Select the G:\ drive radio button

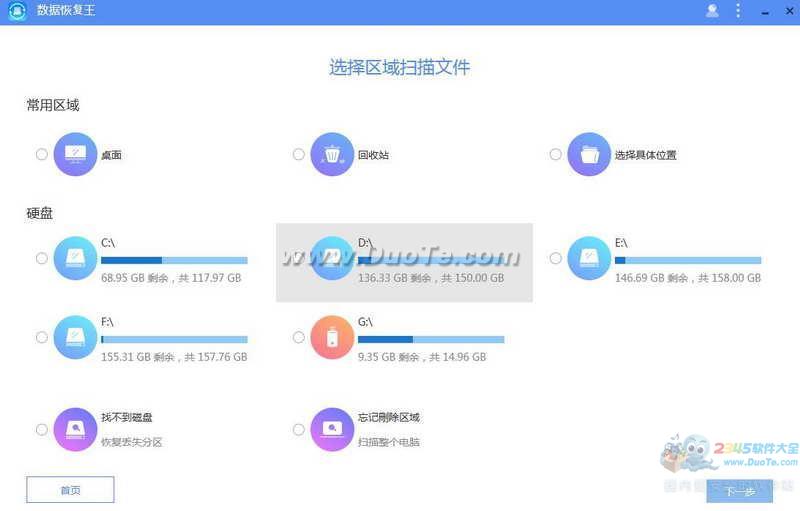pyautogui.click(x=299, y=337)
